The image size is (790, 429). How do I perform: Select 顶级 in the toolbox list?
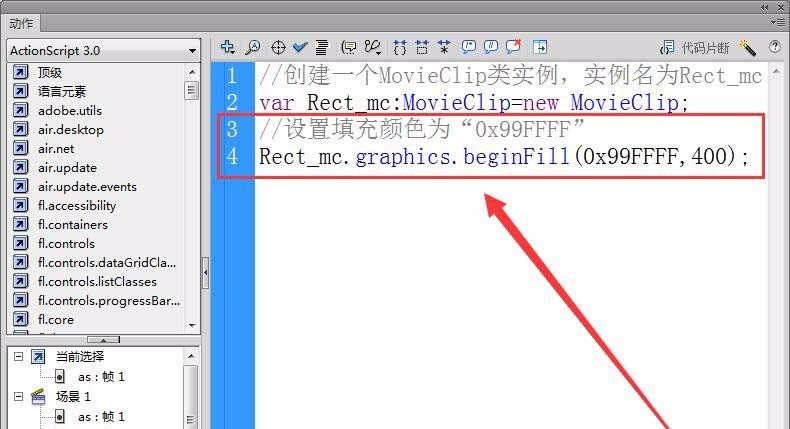49,72
